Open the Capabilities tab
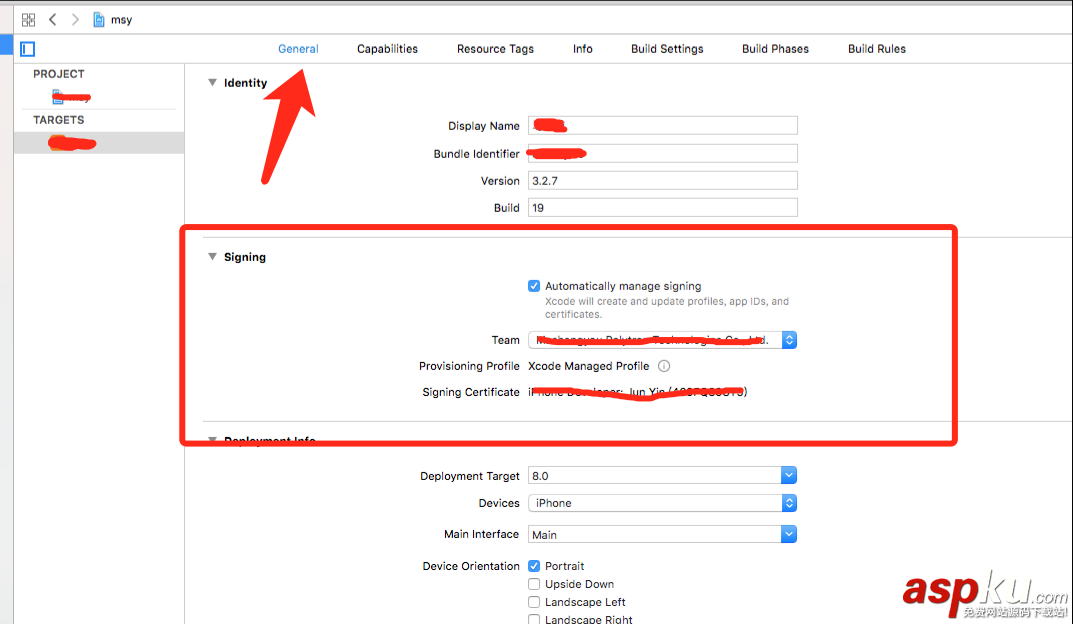 click(x=387, y=49)
